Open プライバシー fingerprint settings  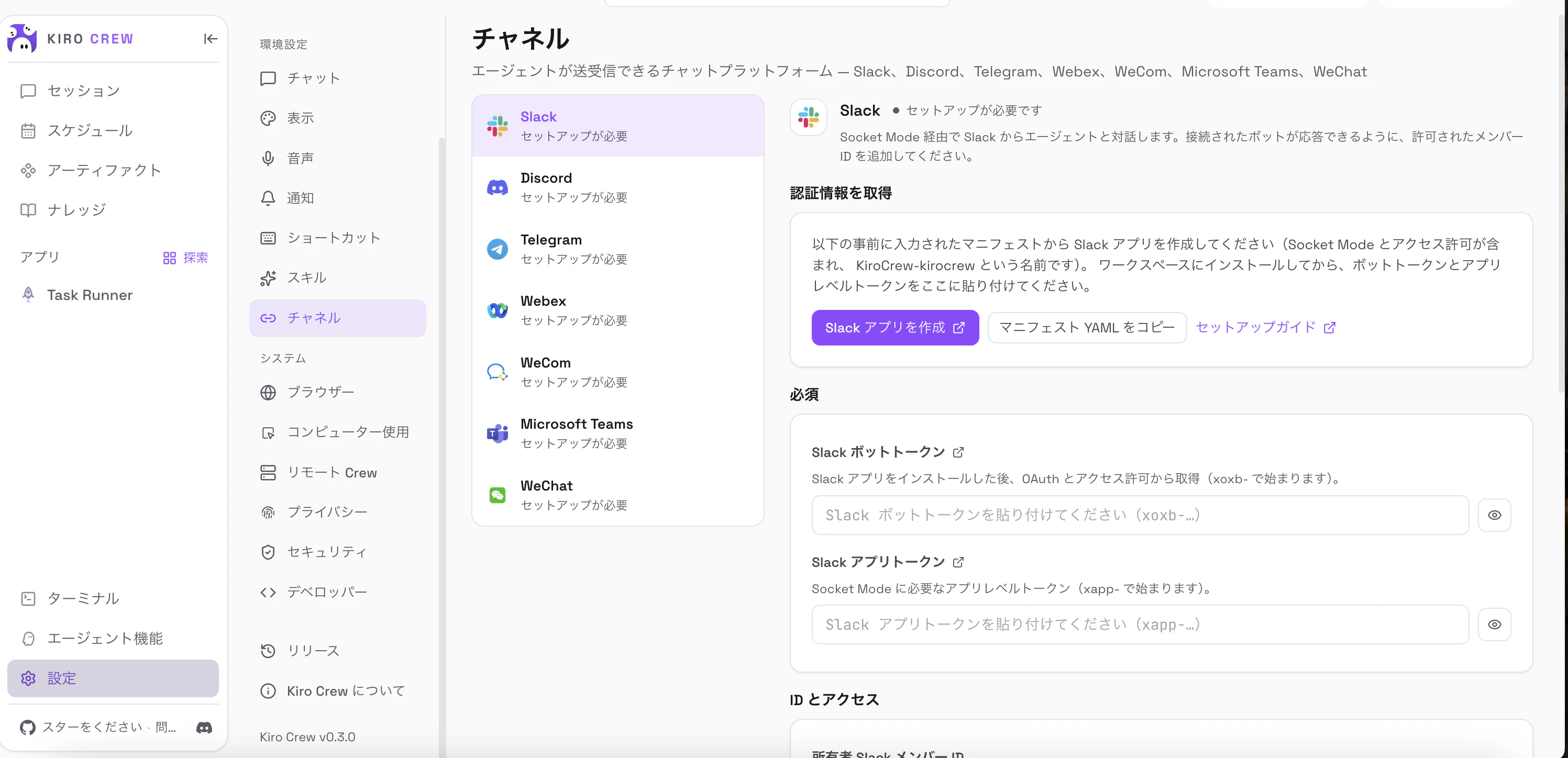(x=338, y=512)
